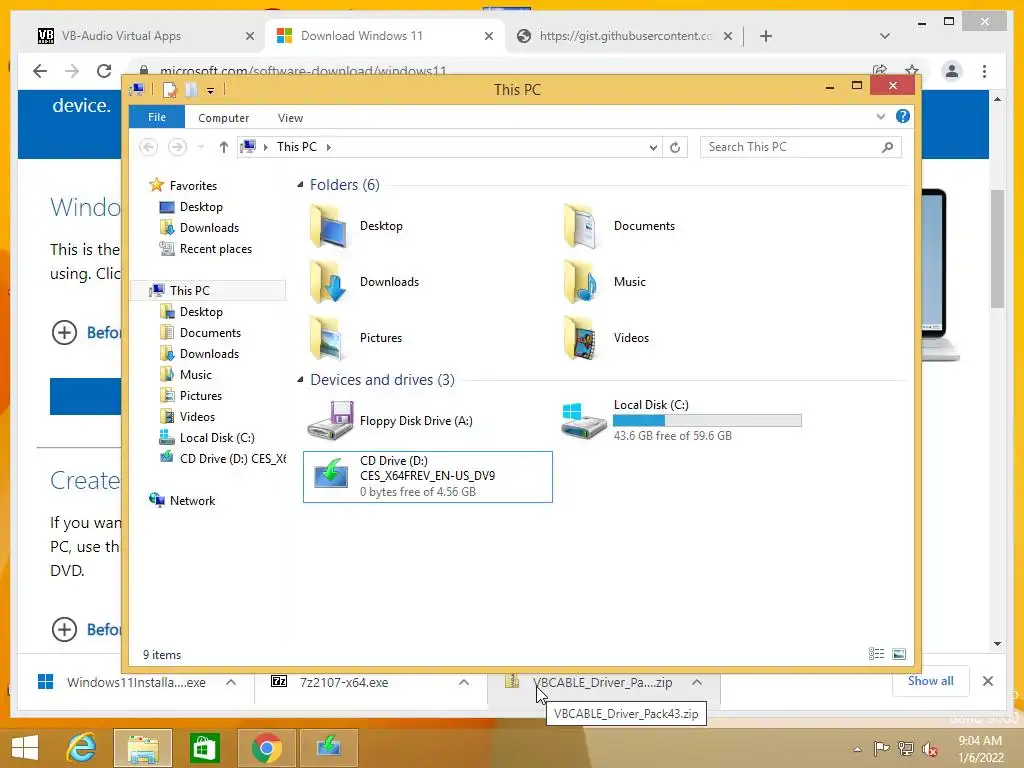The width and height of the screenshot is (1024, 768).
Task: Open the Videos folder icon in Folders
Action: [581, 338]
